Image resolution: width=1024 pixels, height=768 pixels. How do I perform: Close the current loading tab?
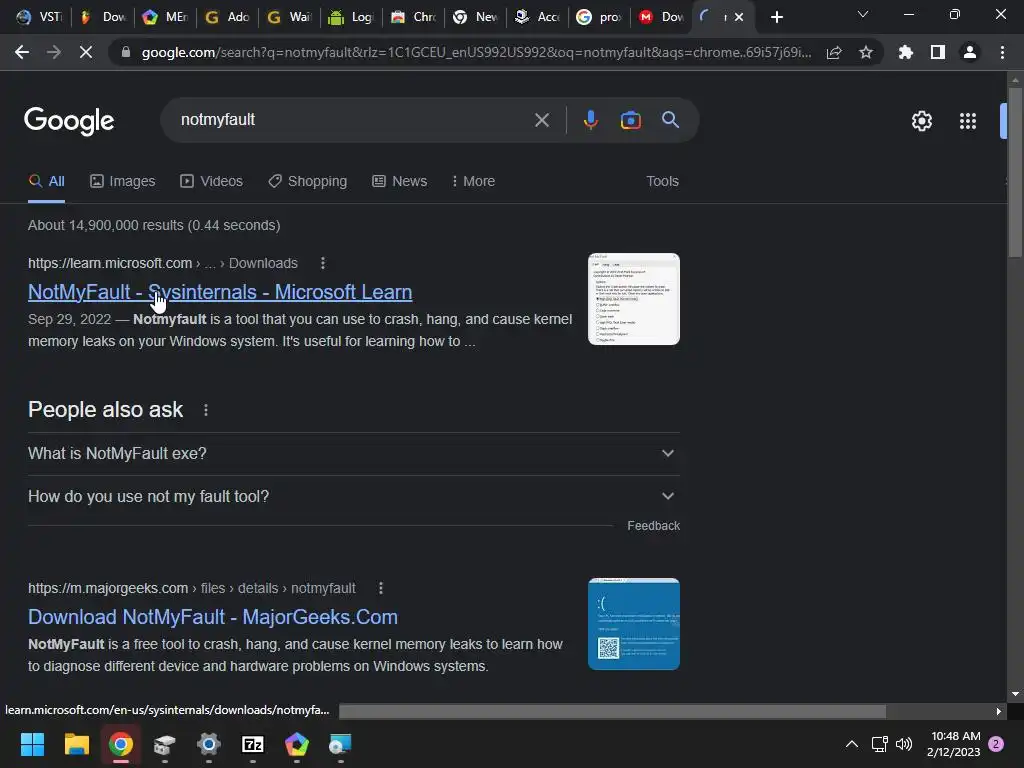[x=739, y=17]
